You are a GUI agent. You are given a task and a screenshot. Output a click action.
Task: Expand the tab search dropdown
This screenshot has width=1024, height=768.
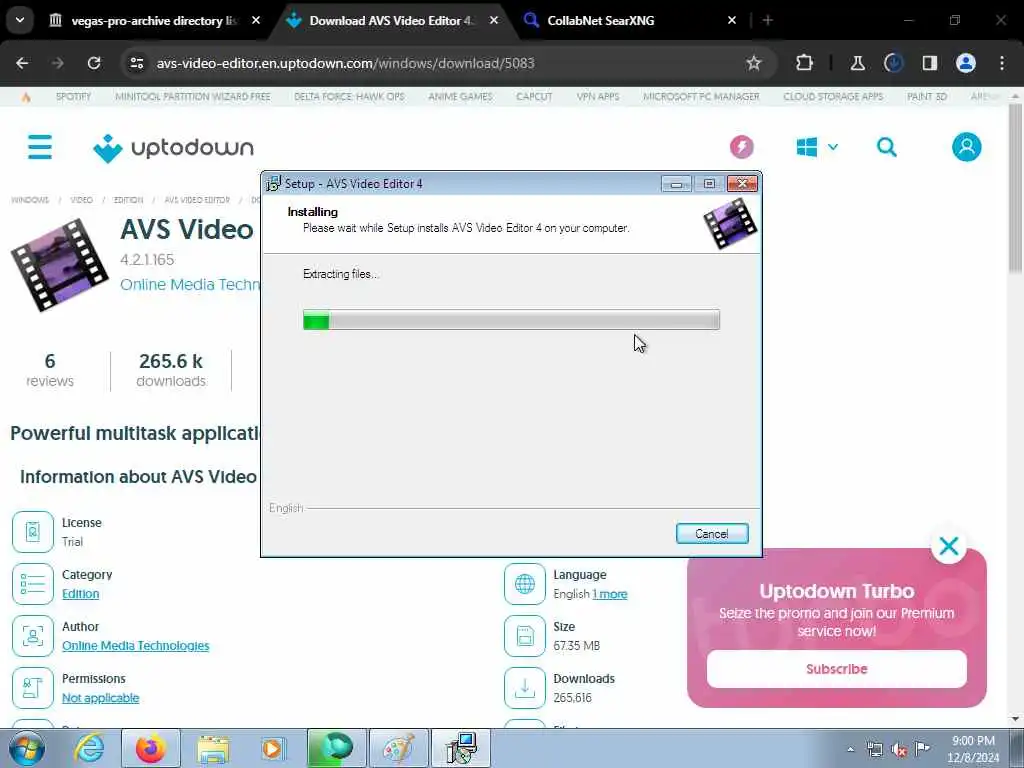pyautogui.click(x=20, y=20)
